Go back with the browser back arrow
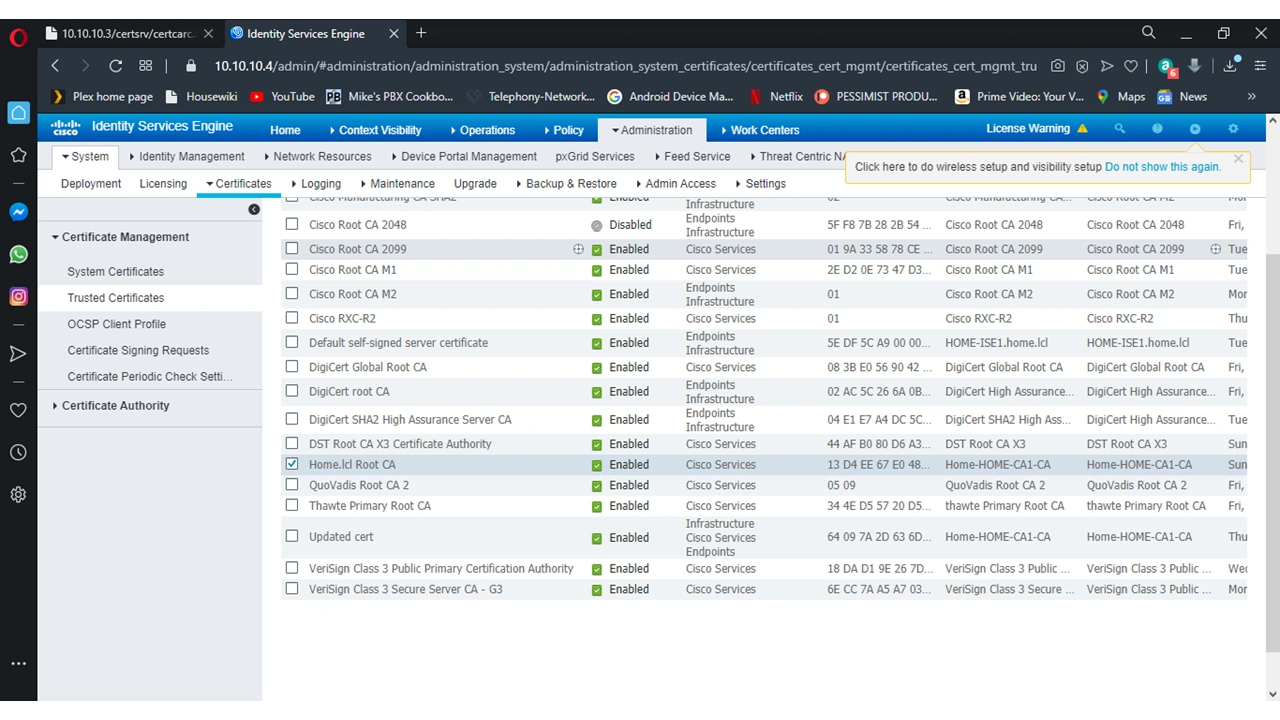 [x=56, y=66]
